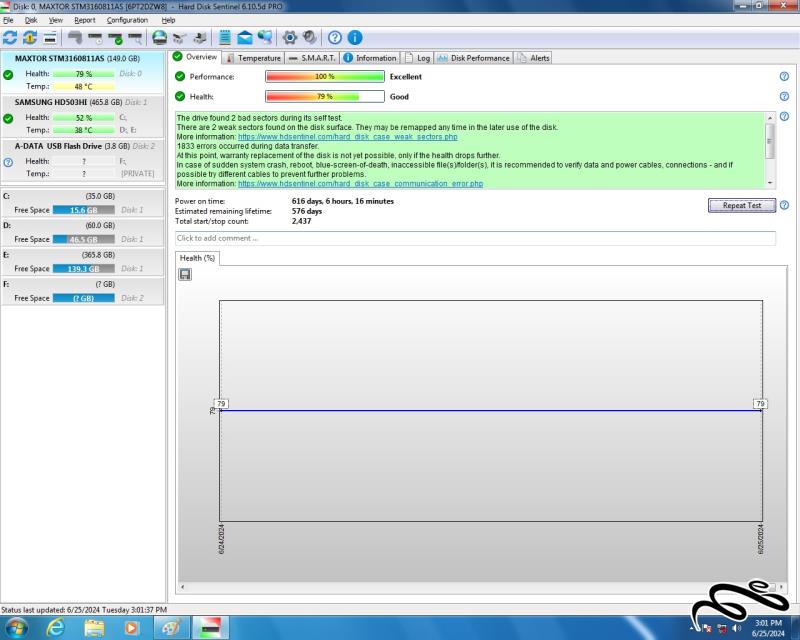Click the grey gun-shaped toolbar icon
800x640 pixels.
[75, 38]
